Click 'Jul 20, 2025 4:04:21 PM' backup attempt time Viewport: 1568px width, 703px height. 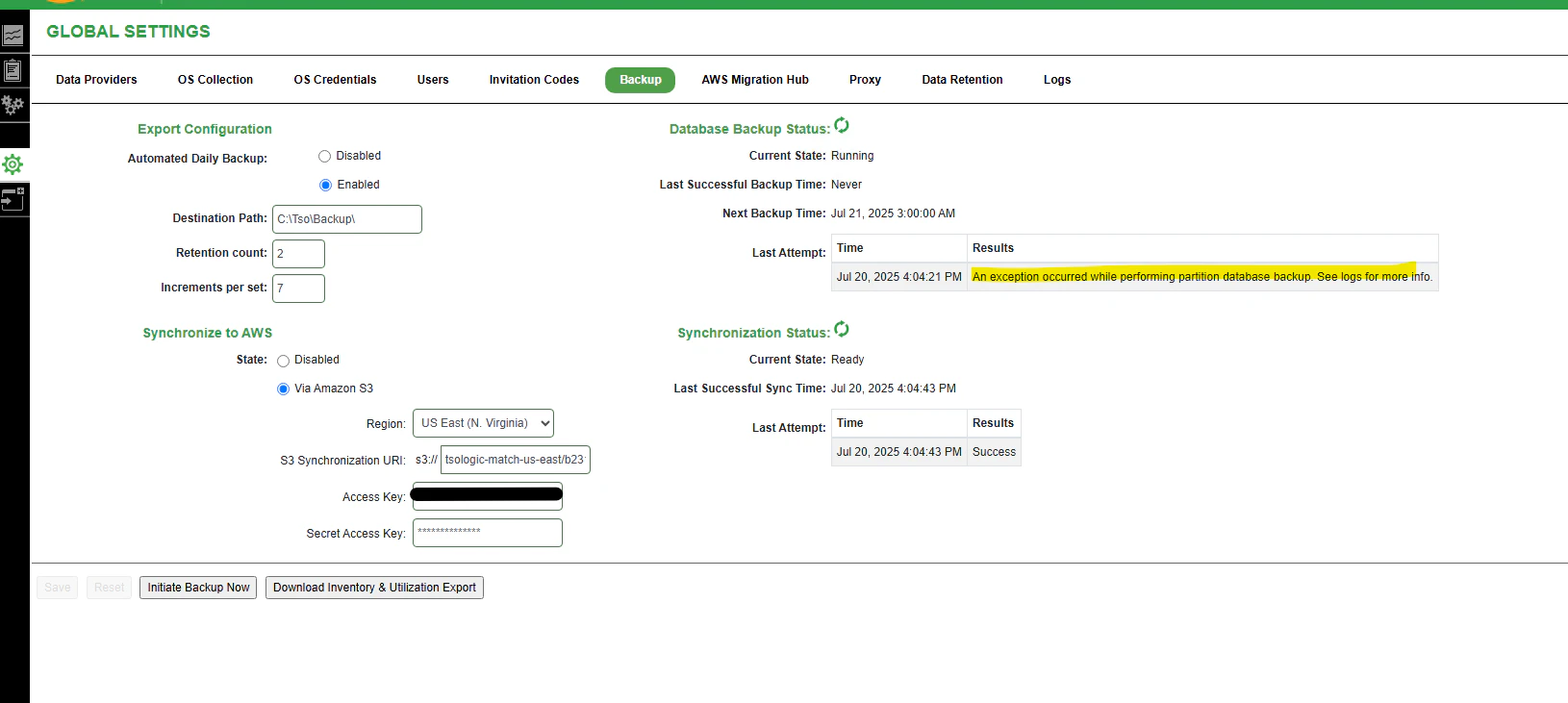(x=898, y=277)
